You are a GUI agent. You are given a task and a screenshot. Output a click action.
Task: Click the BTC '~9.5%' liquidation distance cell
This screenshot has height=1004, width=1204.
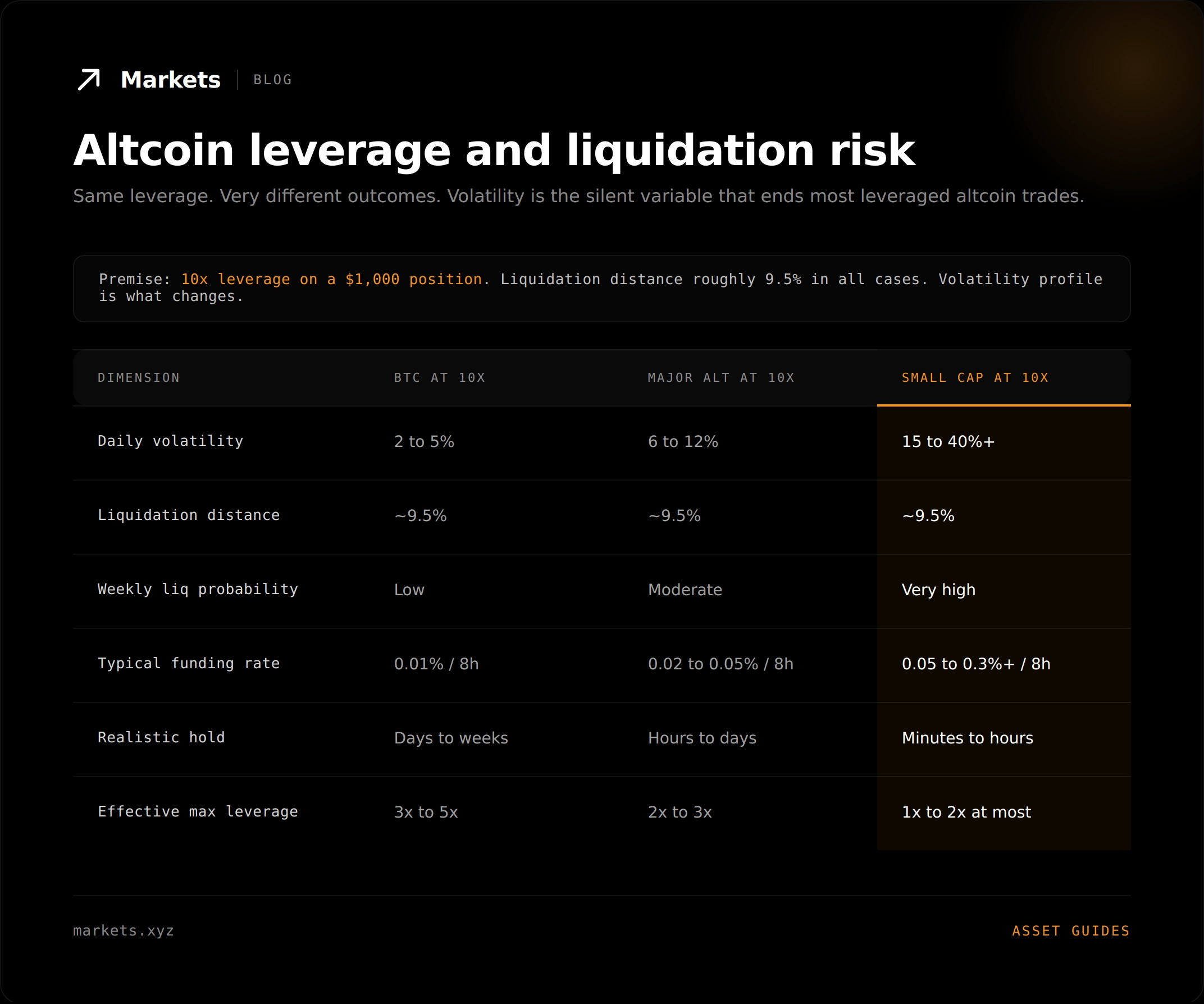[420, 515]
